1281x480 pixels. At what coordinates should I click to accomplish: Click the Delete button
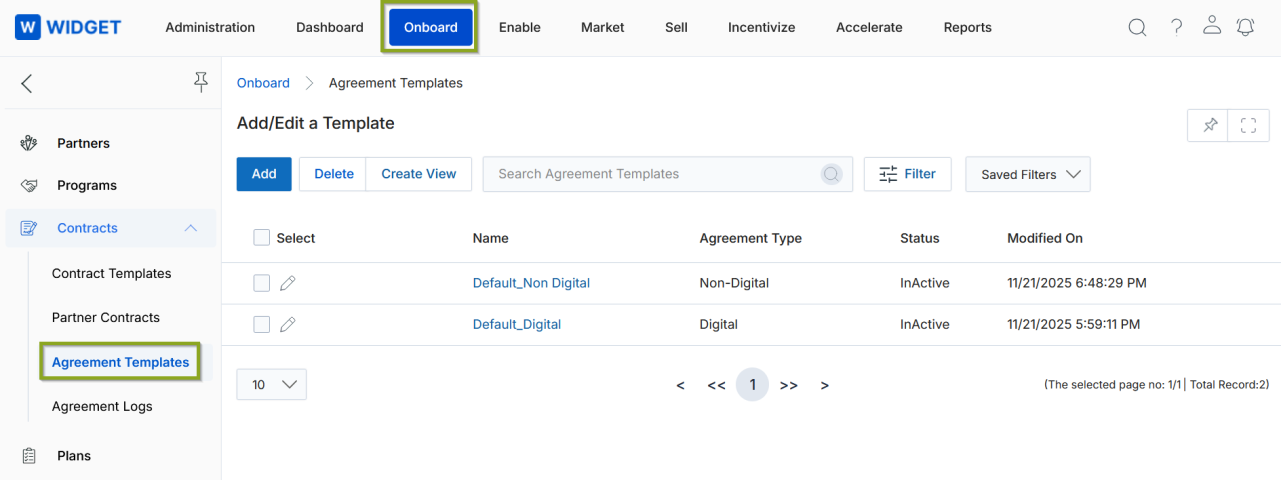pyautogui.click(x=334, y=174)
